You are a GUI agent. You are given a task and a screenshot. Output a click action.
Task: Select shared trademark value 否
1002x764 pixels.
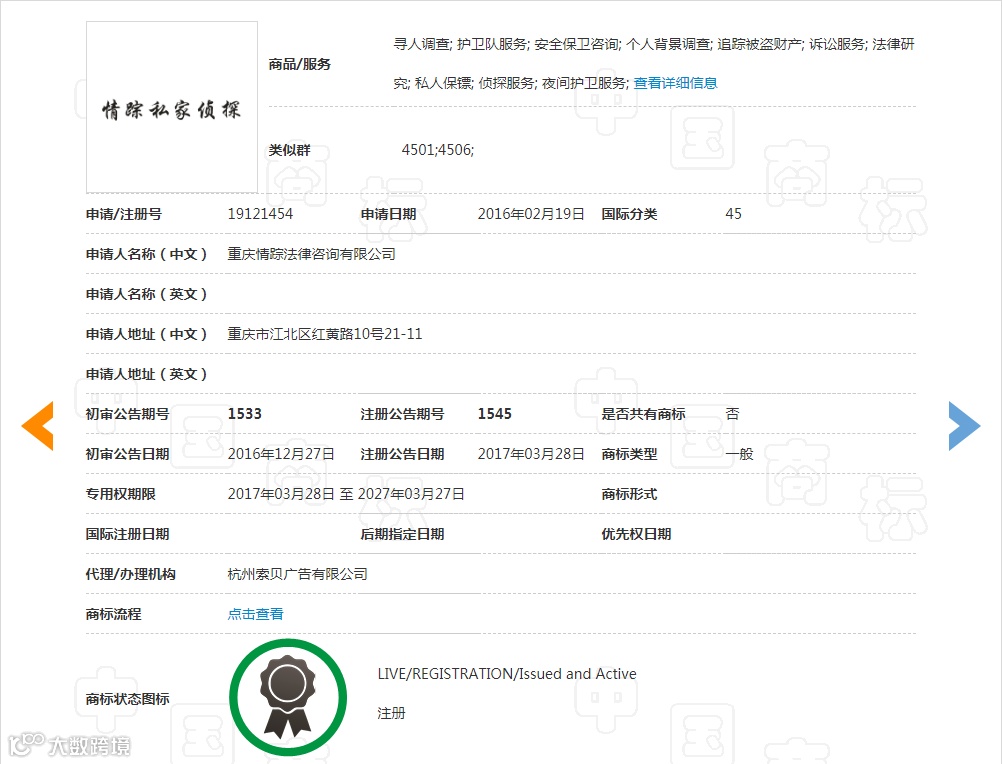[732, 414]
